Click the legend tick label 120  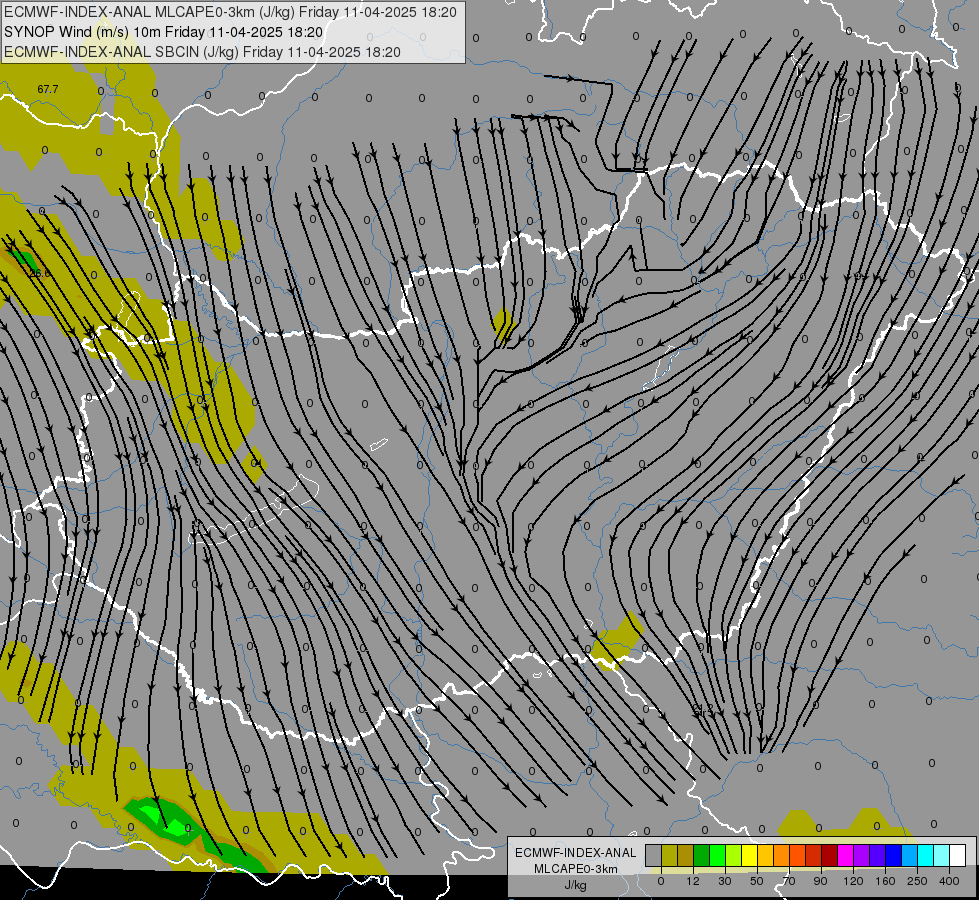[854, 881]
